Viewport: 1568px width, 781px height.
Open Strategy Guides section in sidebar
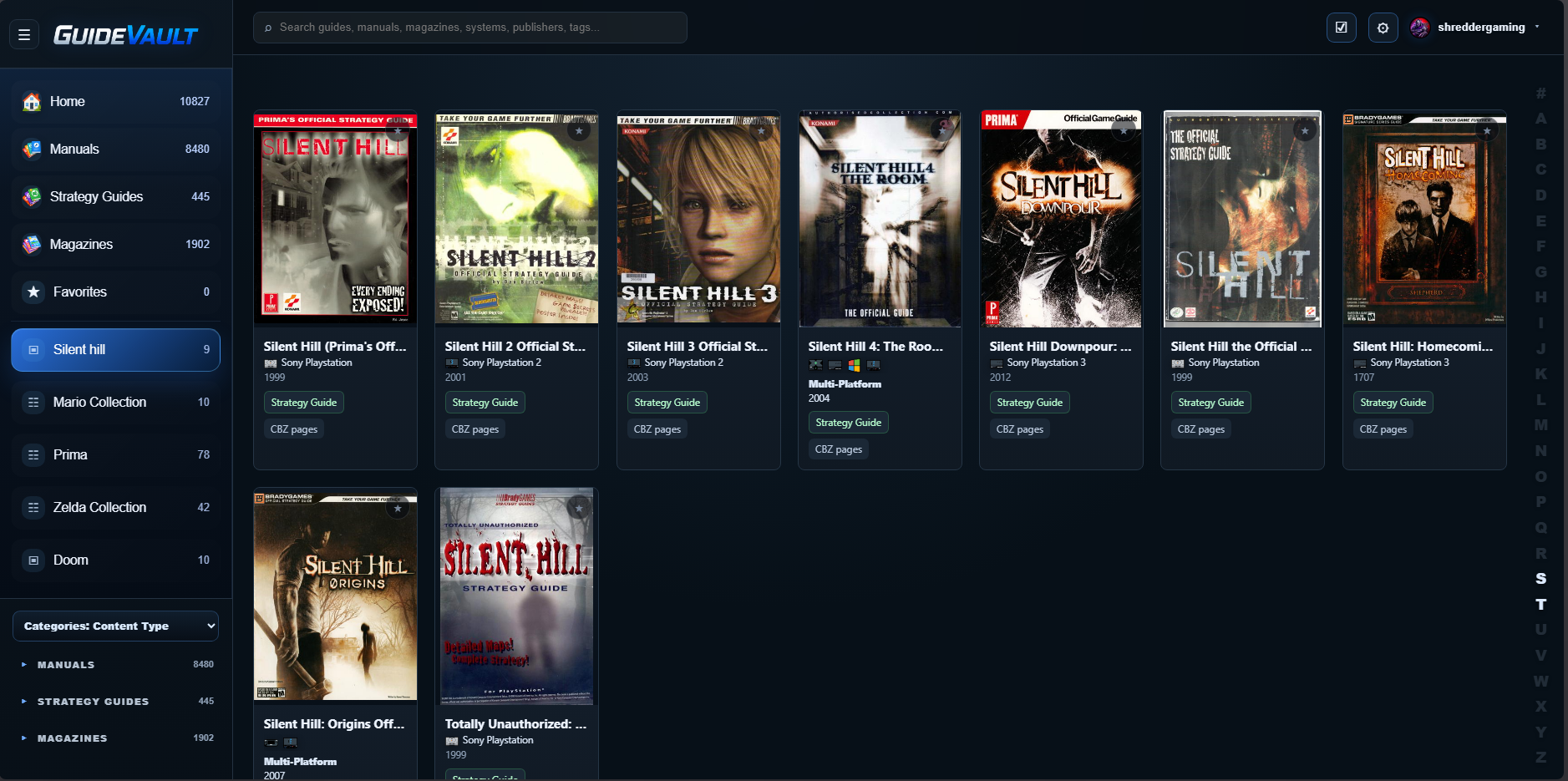click(115, 196)
